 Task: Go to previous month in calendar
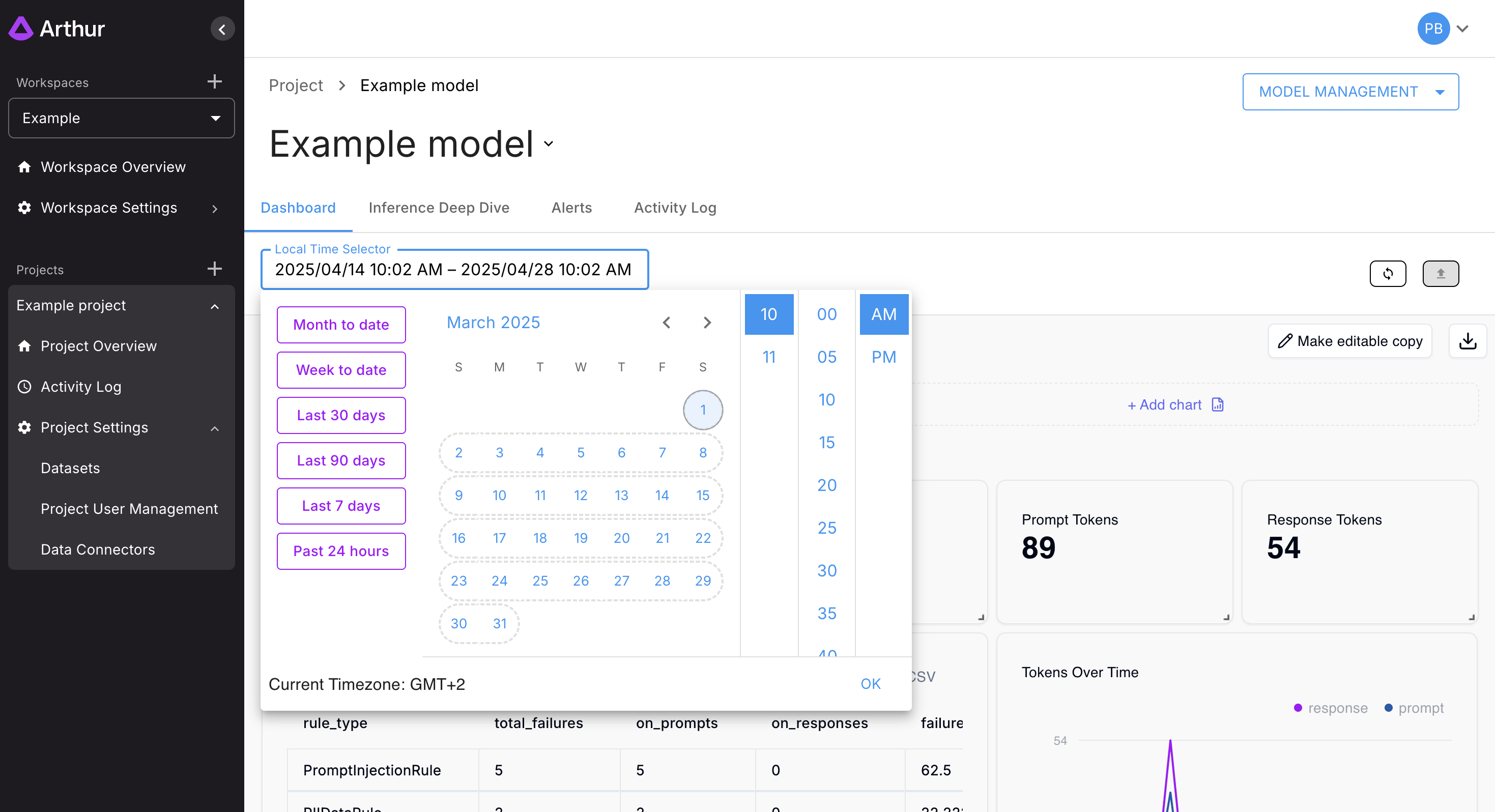tap(666, 322)
